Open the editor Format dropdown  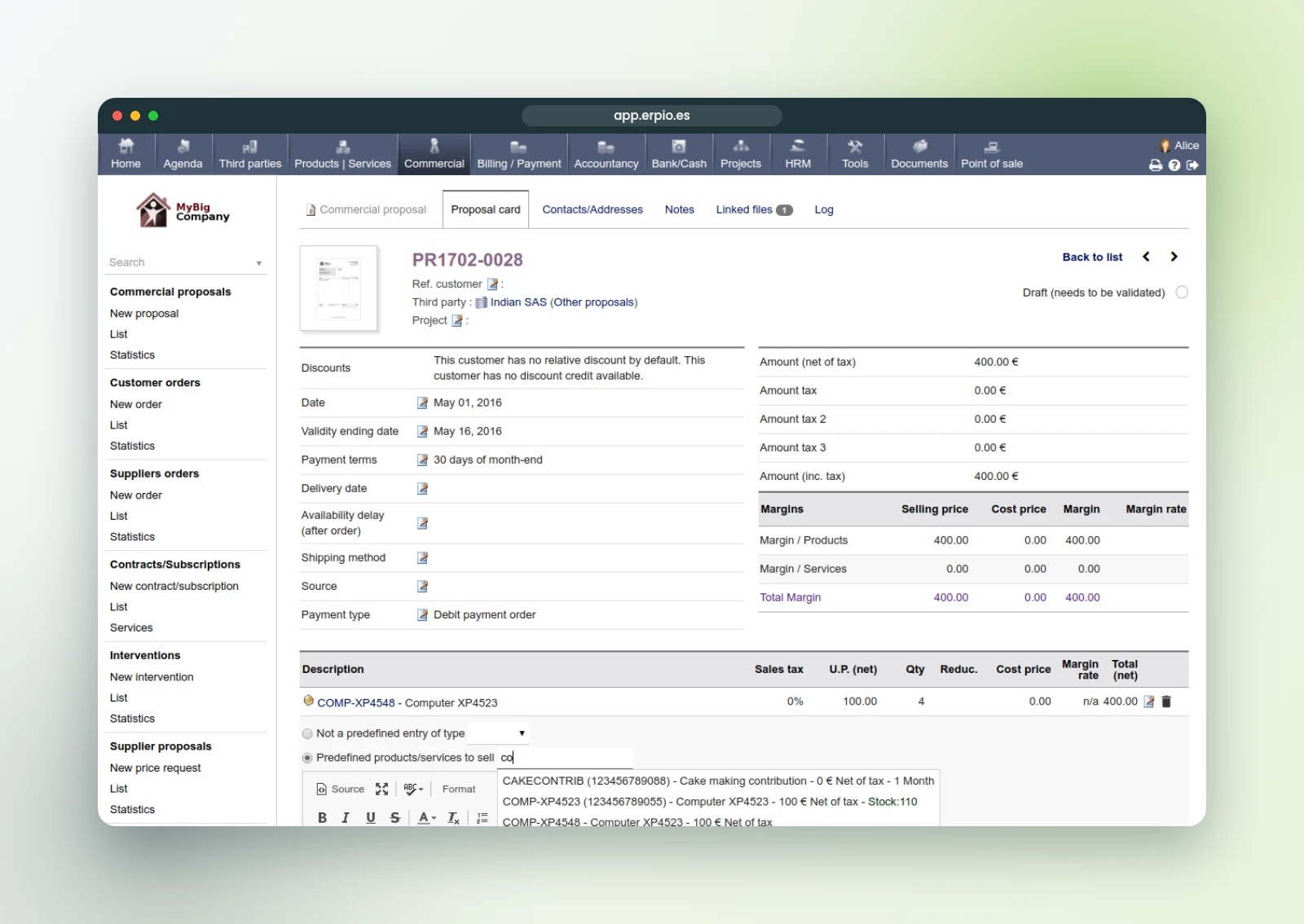(x=459, y=789)
